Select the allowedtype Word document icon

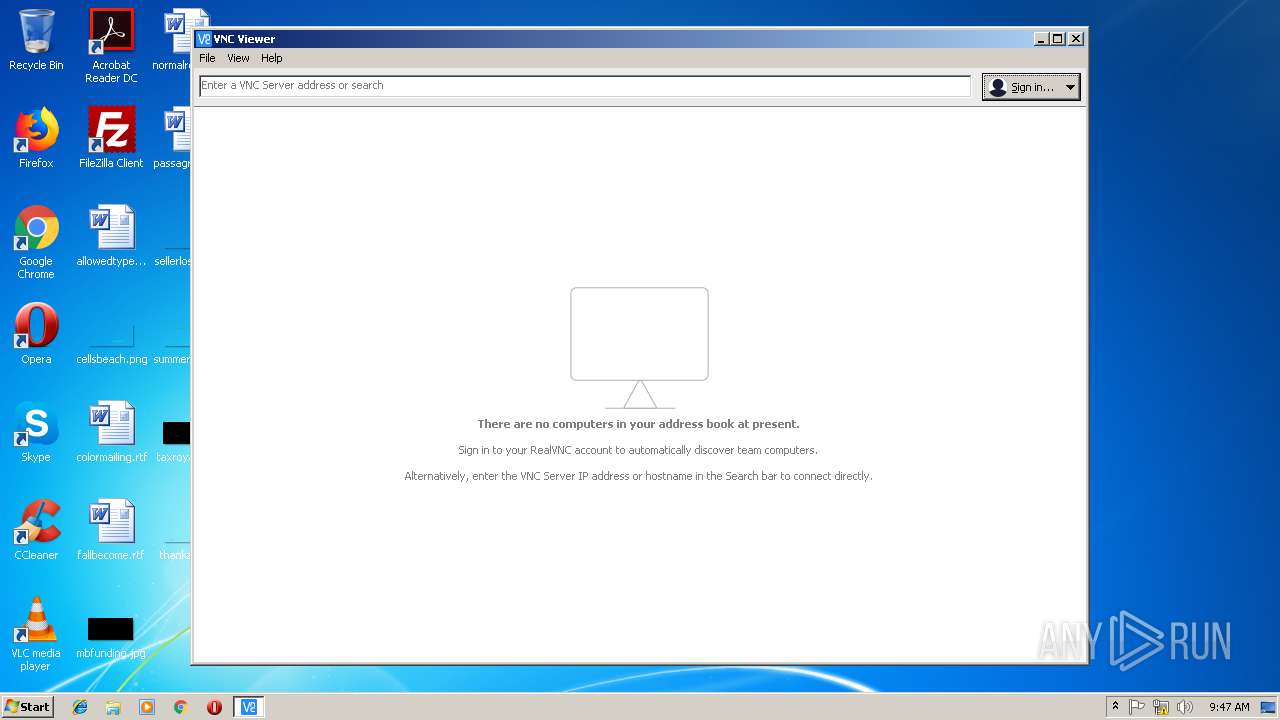pos(111,236)
